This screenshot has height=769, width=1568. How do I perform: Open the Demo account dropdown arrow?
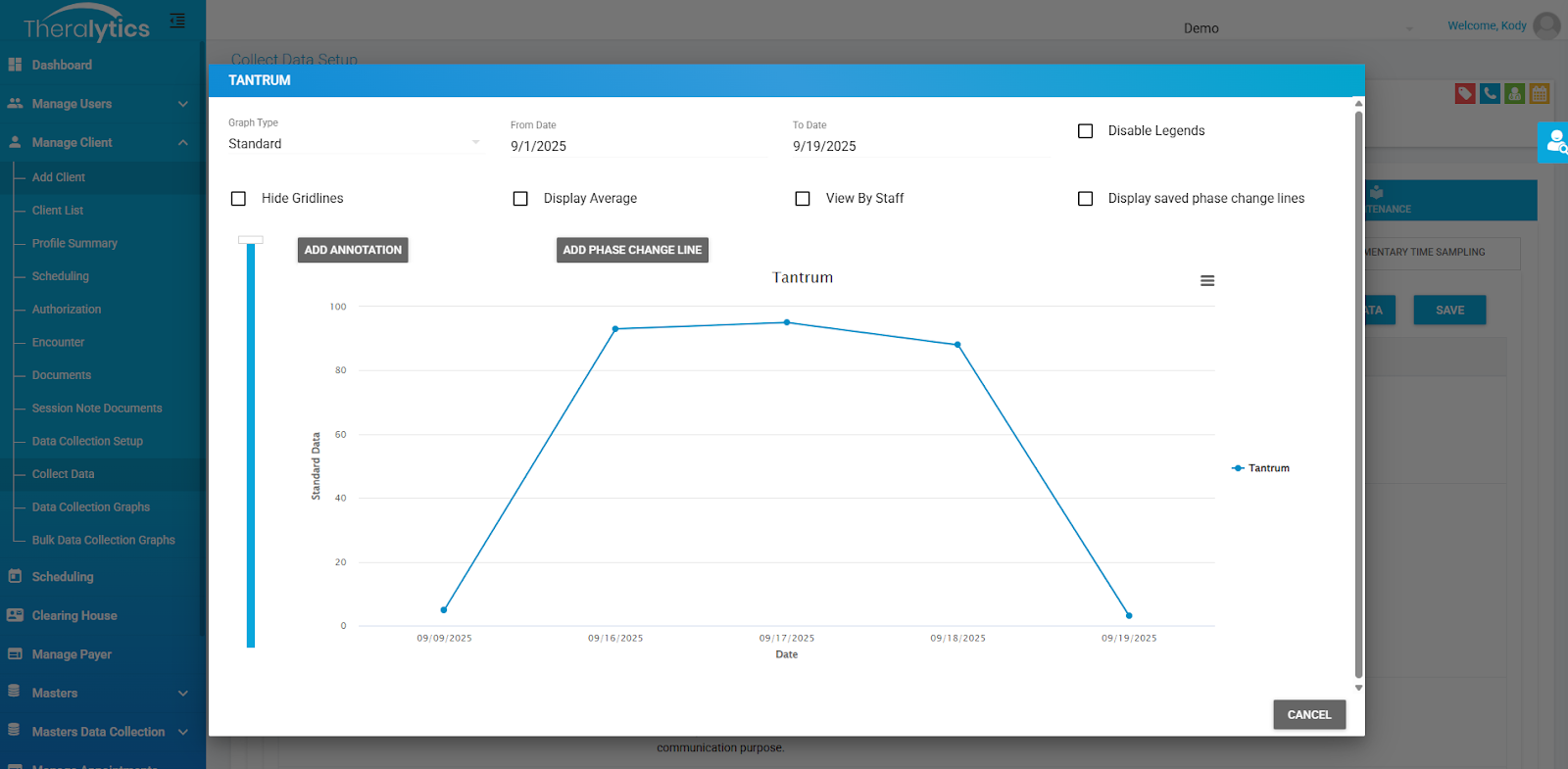point(1409,28)
